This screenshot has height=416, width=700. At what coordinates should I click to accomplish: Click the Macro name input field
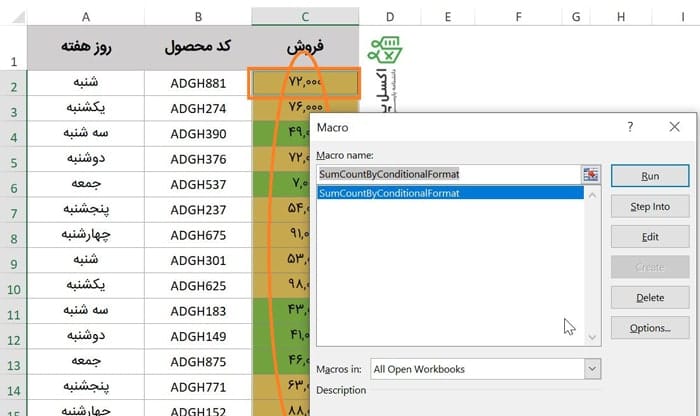(449, 174)
